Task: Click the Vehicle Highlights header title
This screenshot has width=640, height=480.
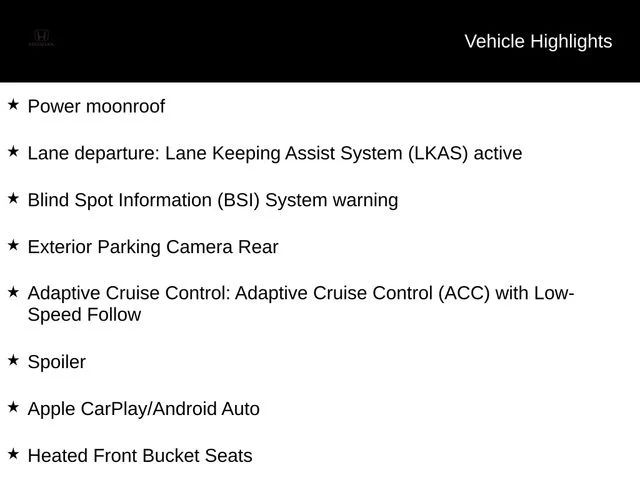Action: pyautogui.click(x=538, y=41)
